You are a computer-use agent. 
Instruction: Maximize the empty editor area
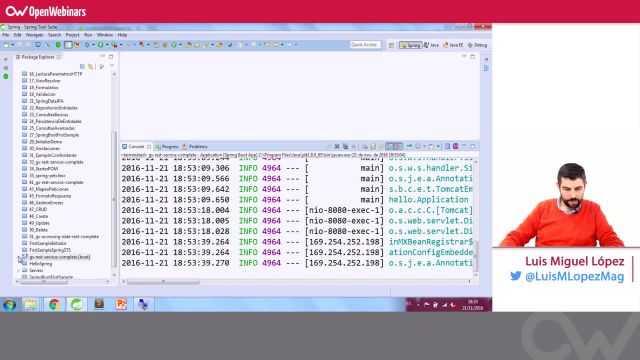(x=473, y=57)
